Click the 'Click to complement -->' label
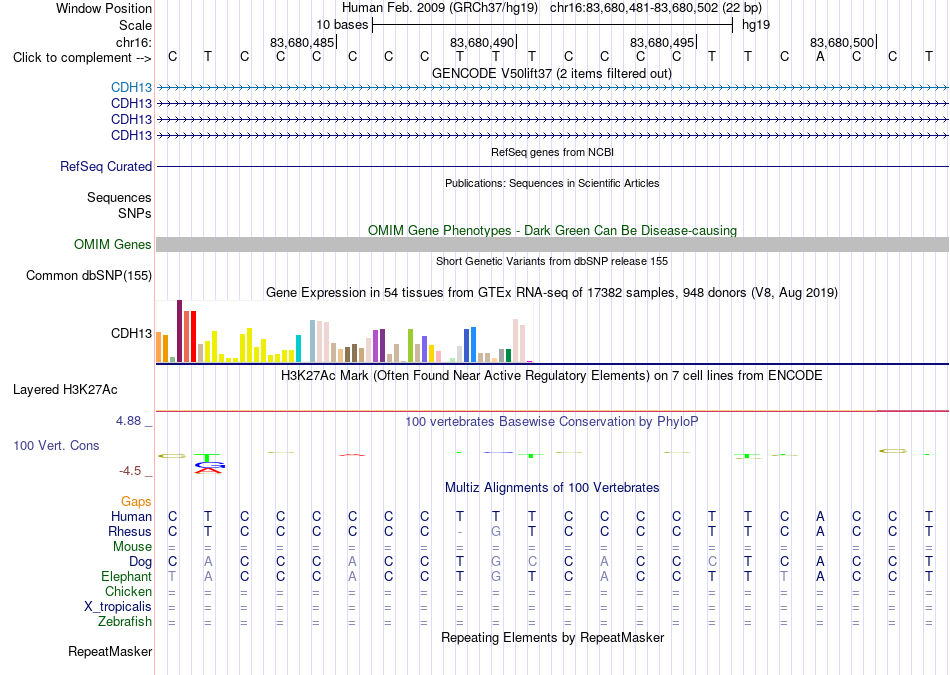 pos(82,58)
